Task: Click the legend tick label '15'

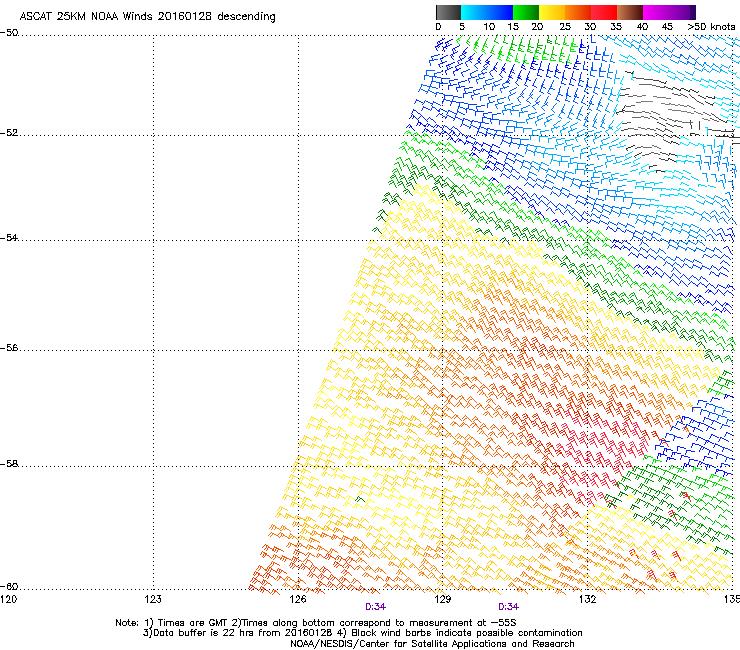Action: [513, 27]
